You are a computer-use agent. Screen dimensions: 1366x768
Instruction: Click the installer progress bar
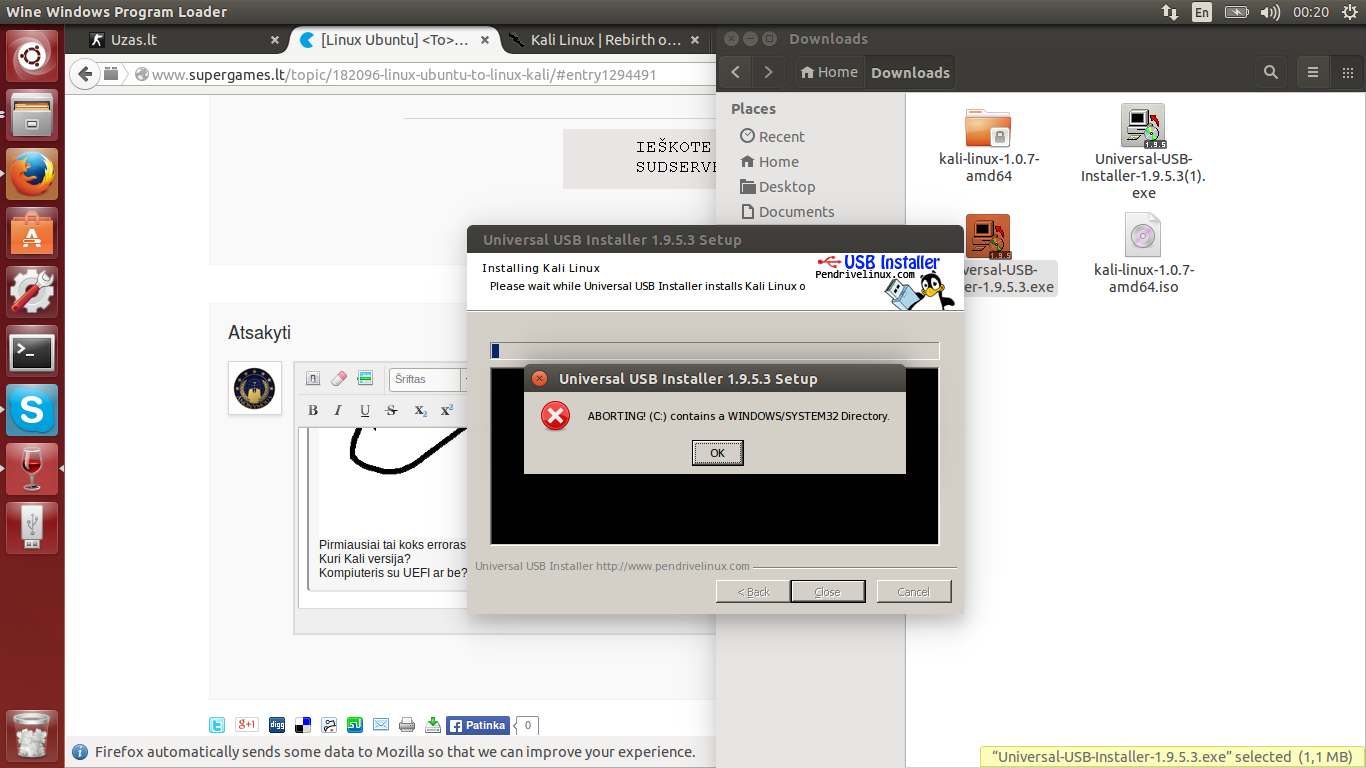[x=714, y=351]
